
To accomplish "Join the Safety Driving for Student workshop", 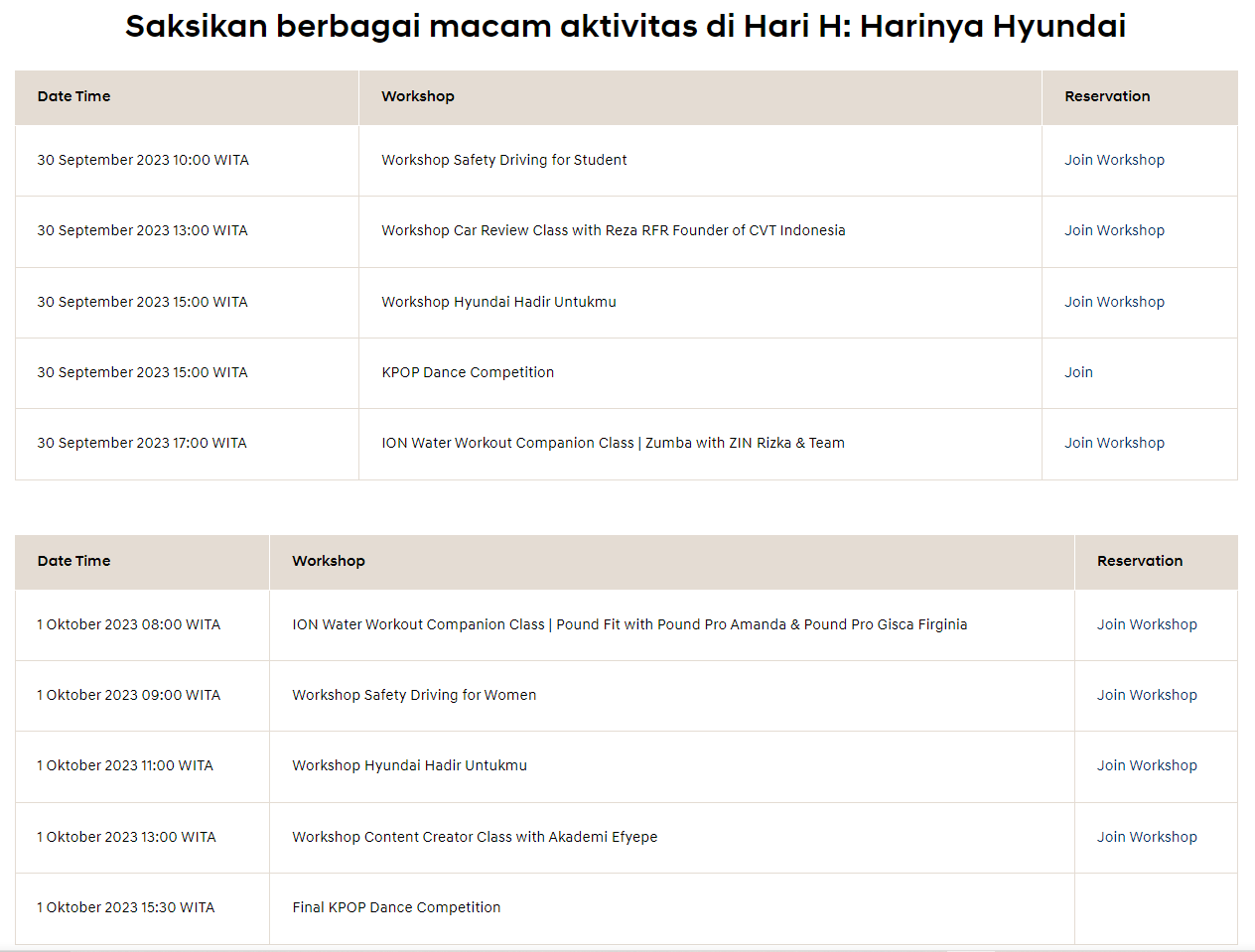I will click(1114, 160).
